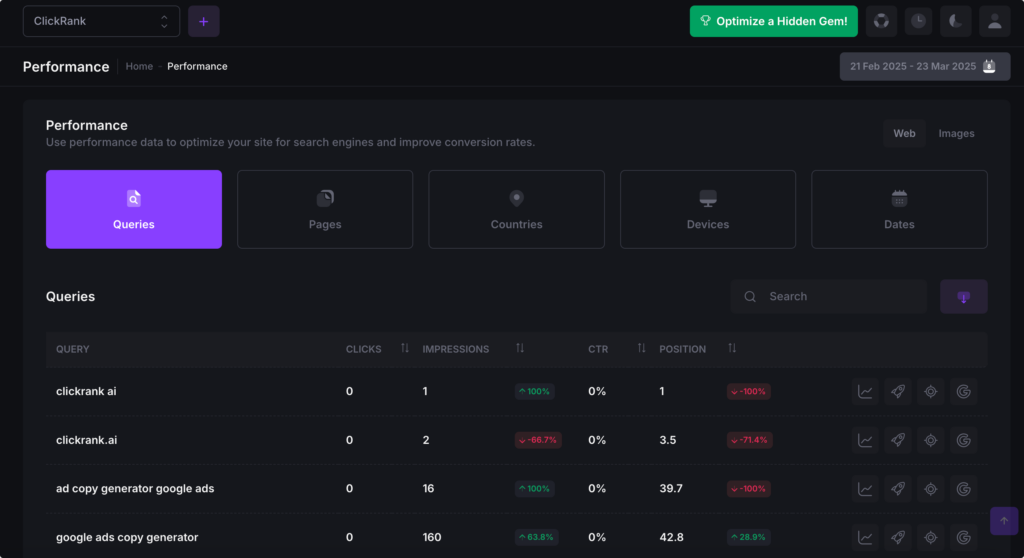The height and width of the screenshot is (558, 1024).
Task: Switch to the Web search type
Action: [x=904, y=133]
